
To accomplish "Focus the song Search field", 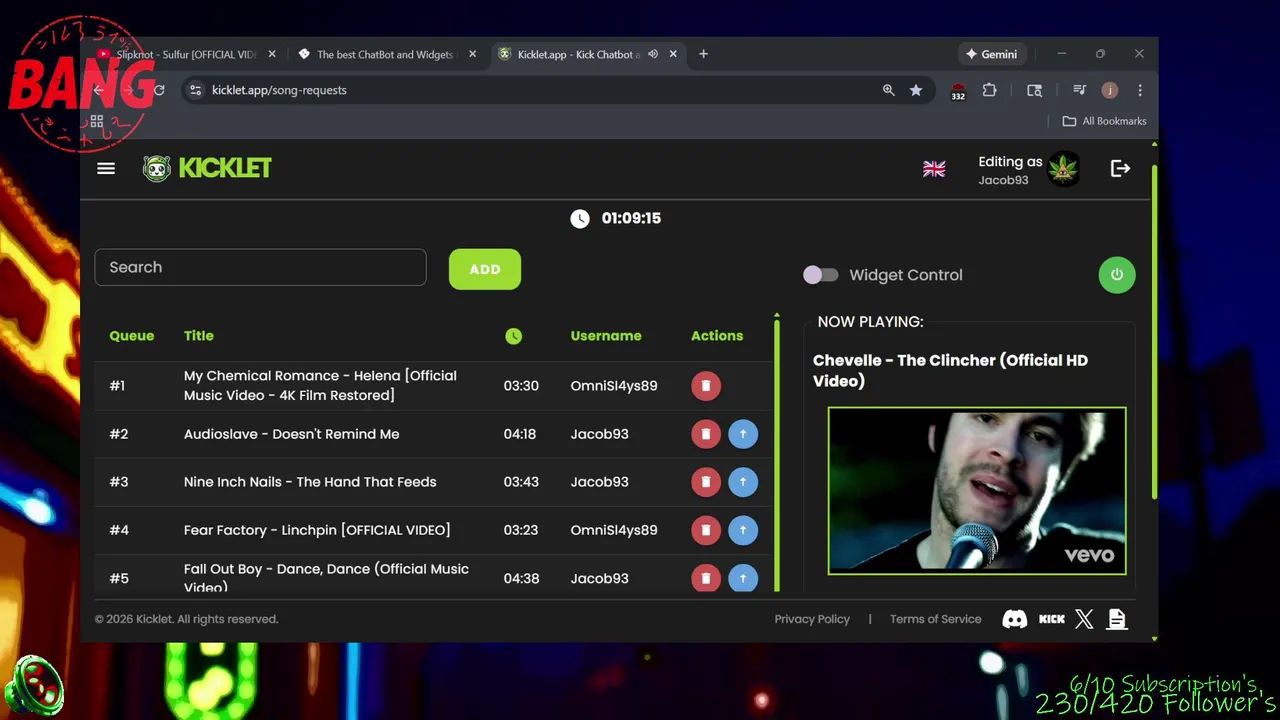I will (260, 267).
